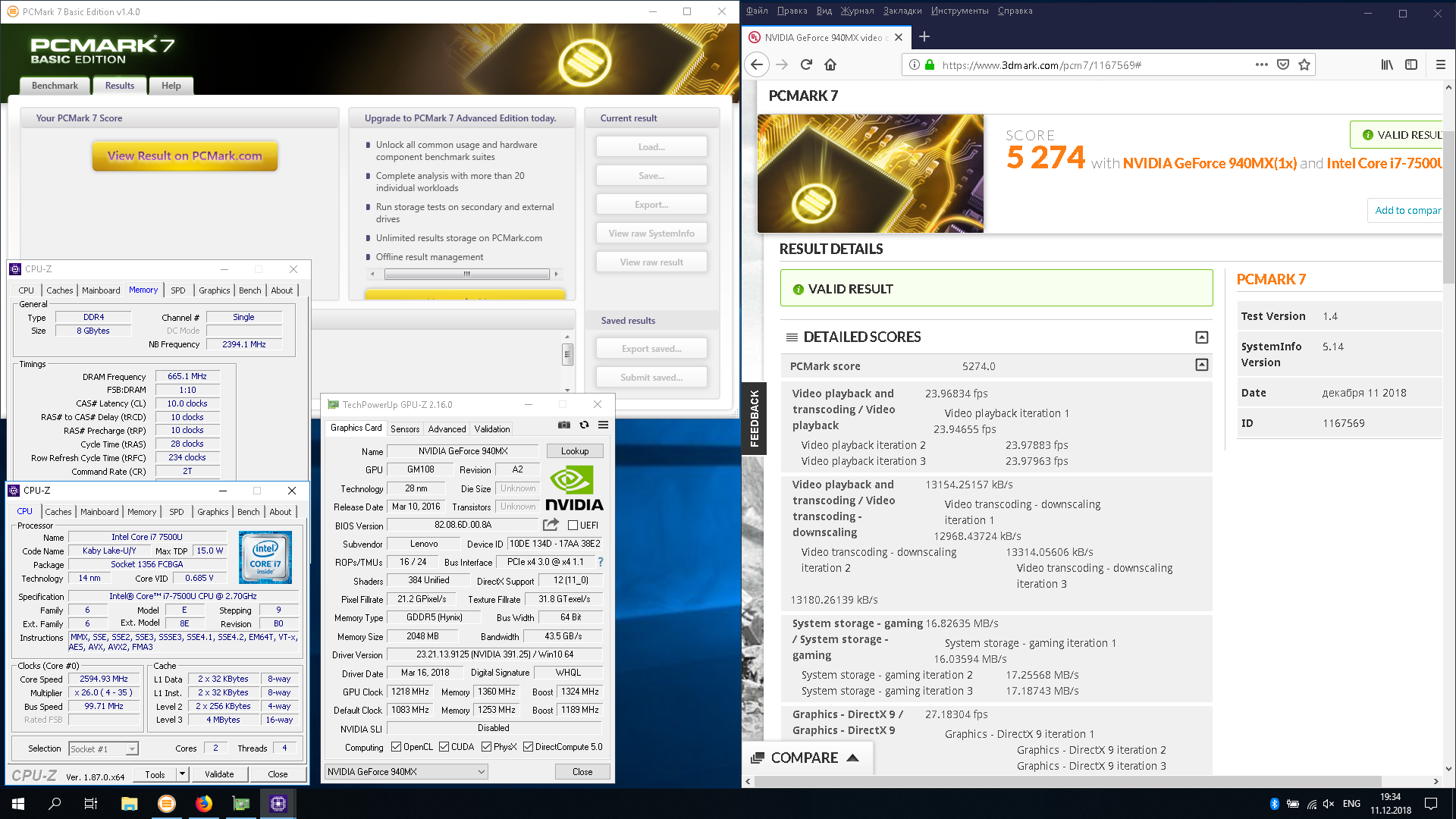Screen dimensions: 1456x819
Task: Open the GPU selection dropdown in GPU-Z
Action: point(406,771)
